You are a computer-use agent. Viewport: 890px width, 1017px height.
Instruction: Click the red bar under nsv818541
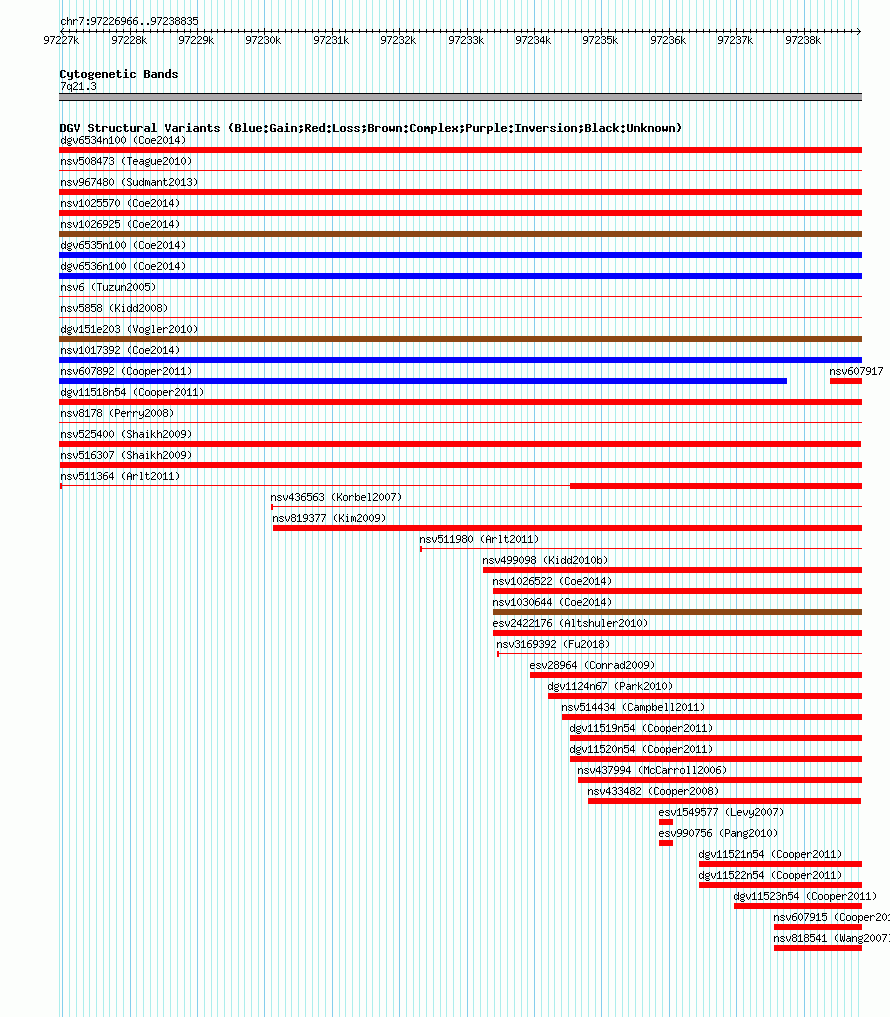tap(818, 948)
